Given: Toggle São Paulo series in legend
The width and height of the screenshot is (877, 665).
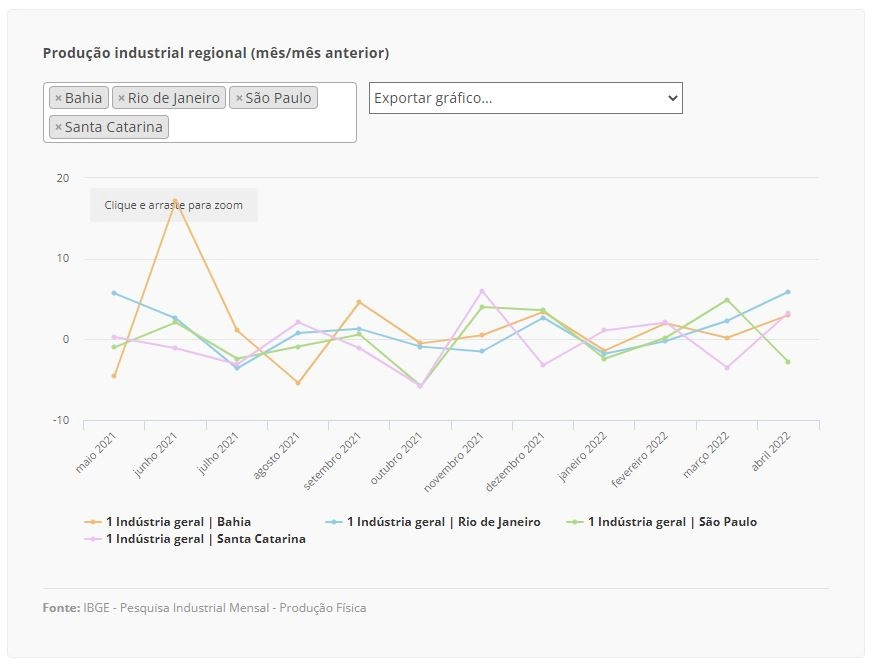Looking at the screenshot, I should 672,522.
